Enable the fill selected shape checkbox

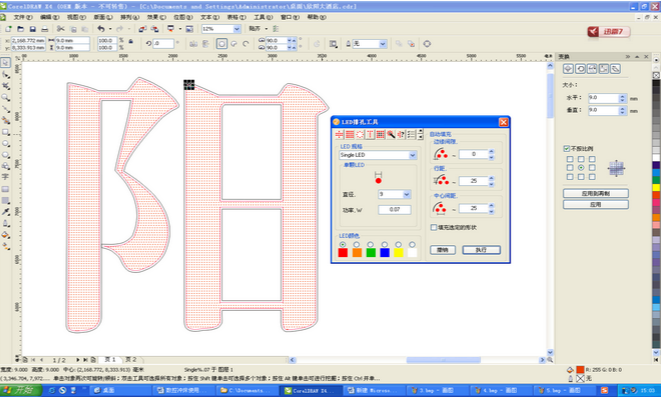pos(432,227)
